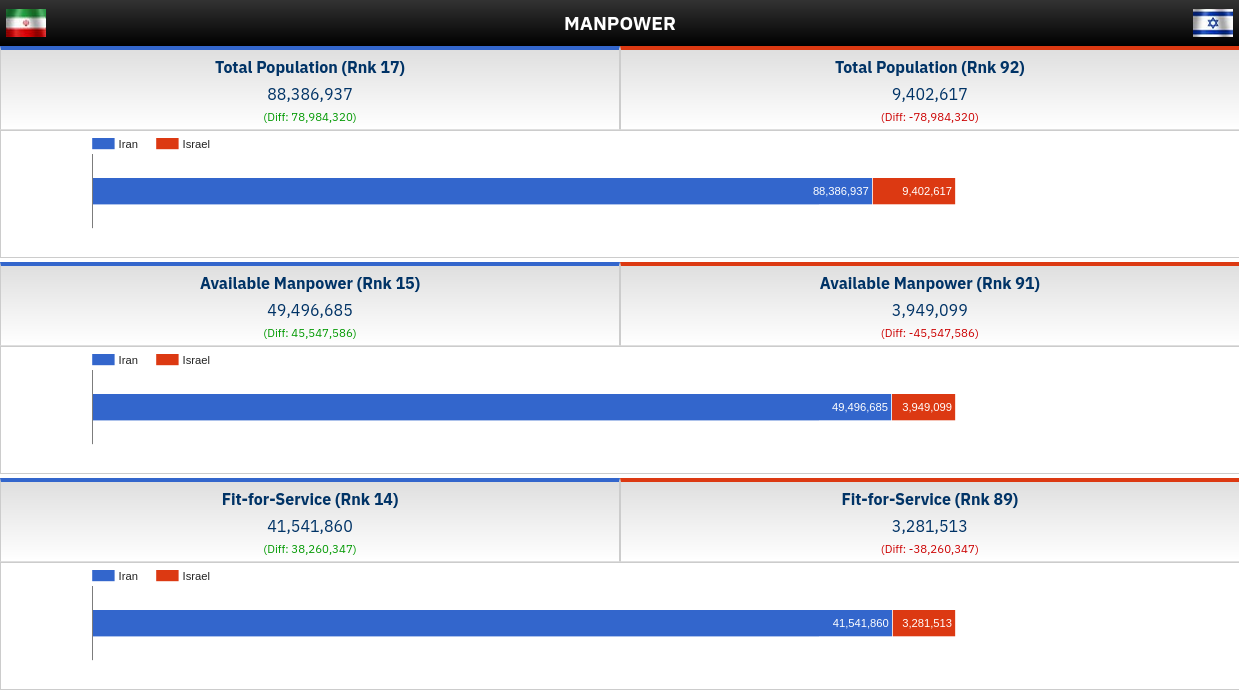Select Fit-for-Service (Rnk 14) heading
Viewport: 1240px width, 691px height.
(x=310, y=499)
